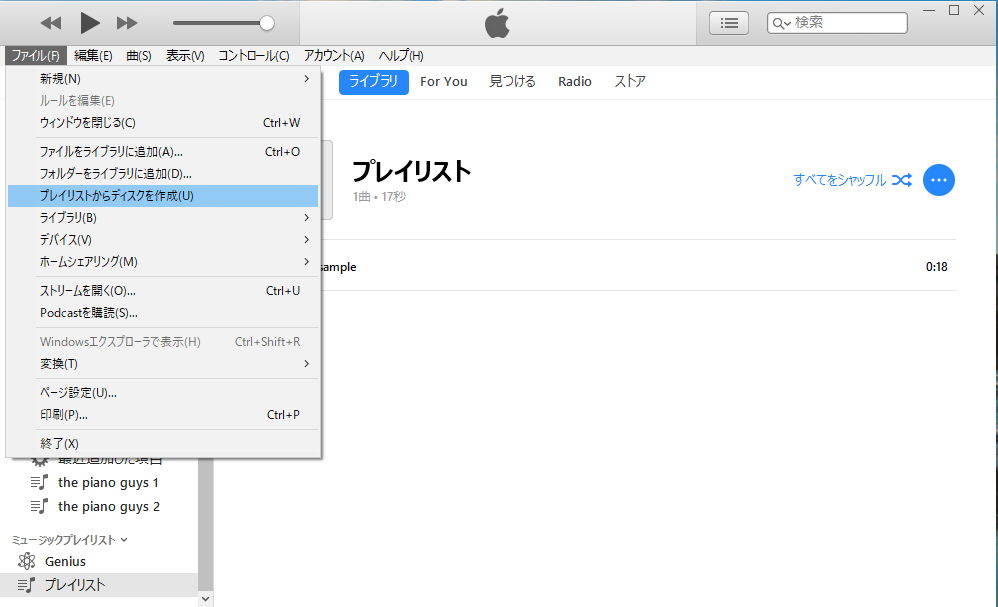Open the ヘルプ(H) menu

tap(401, 56)
